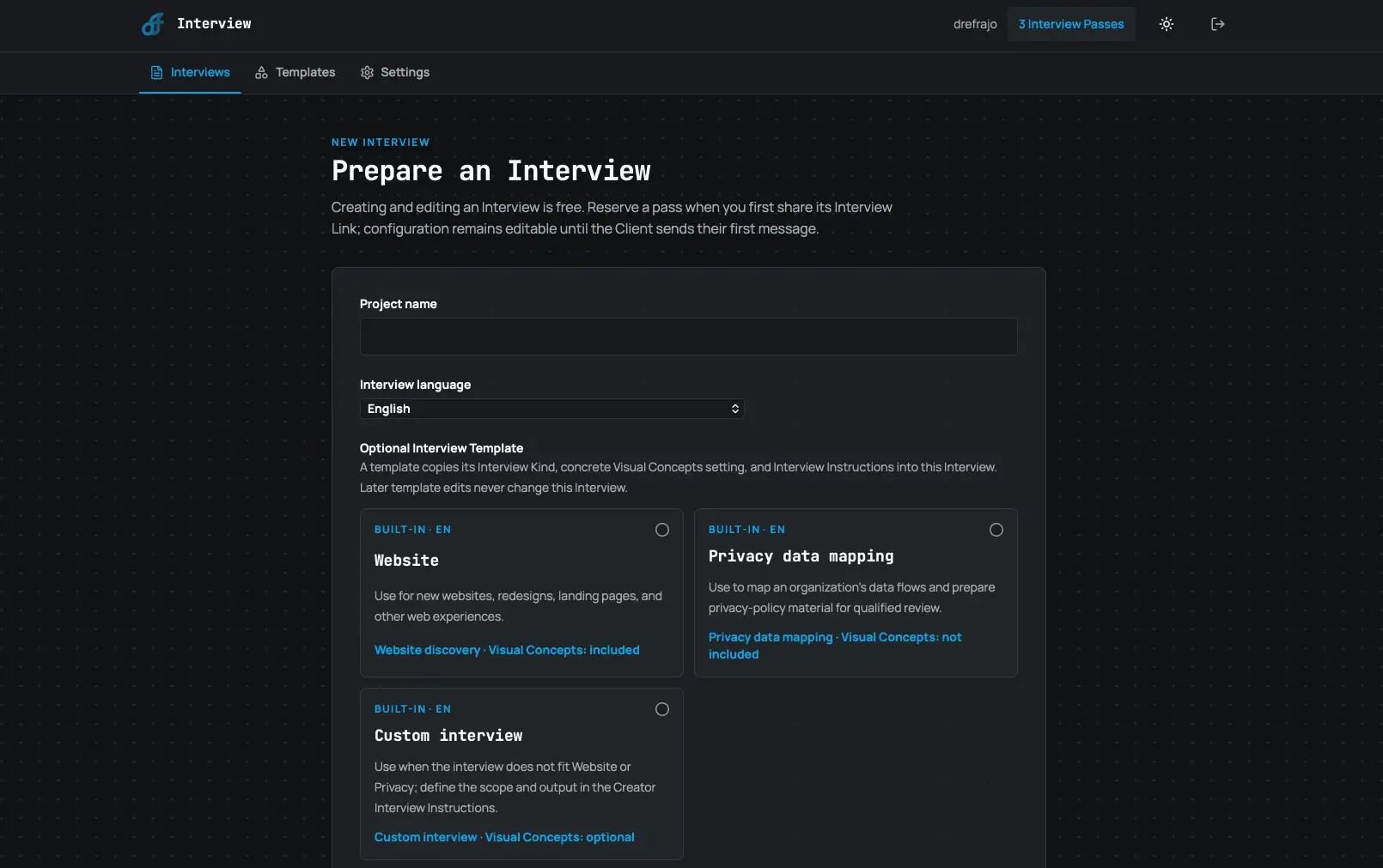Click the Website template card title

pos(406,561)
